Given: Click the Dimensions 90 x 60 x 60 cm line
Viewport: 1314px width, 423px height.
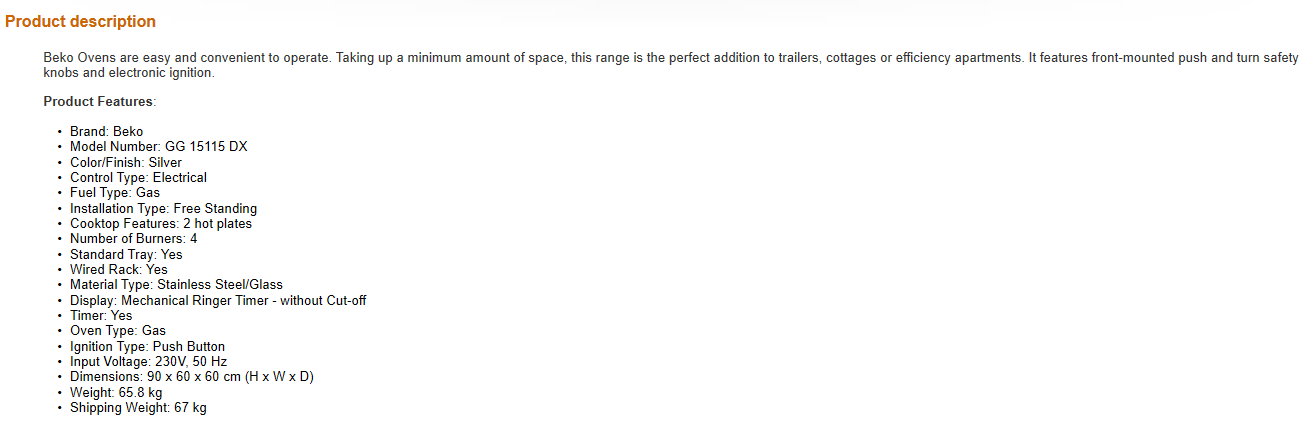Looking at the screenshot, I should pos(192,376).
